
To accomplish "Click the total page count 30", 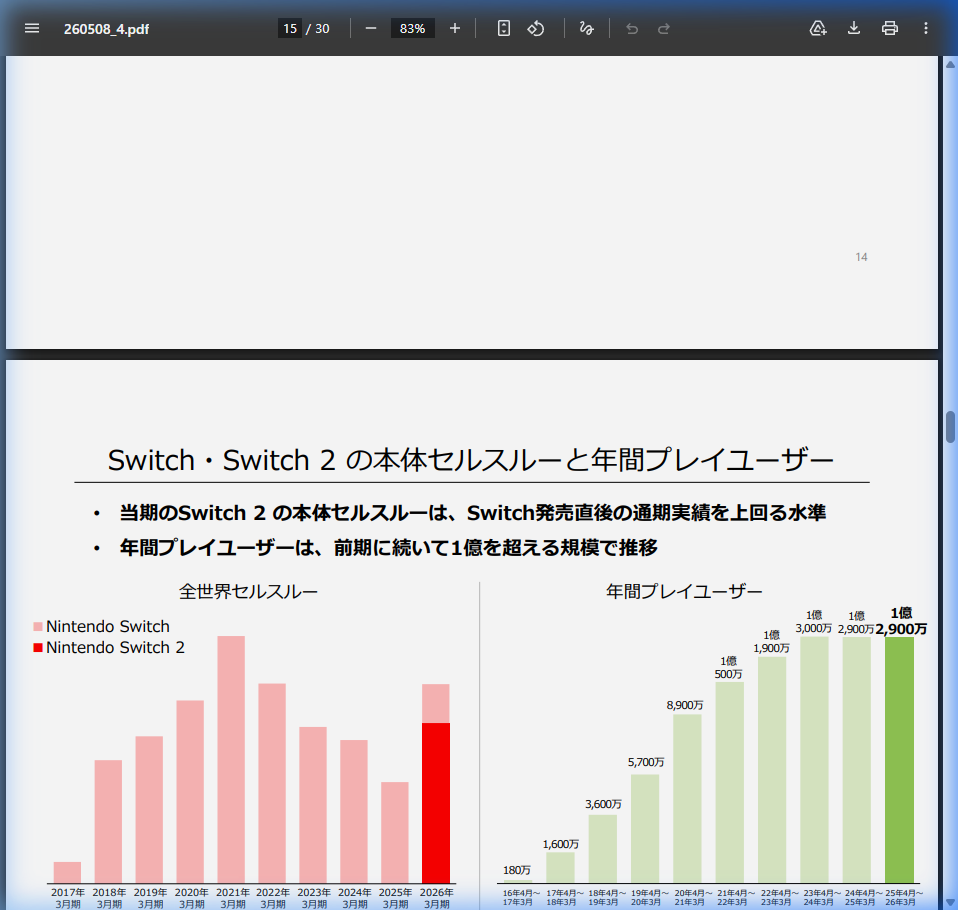I will [322, 29].
